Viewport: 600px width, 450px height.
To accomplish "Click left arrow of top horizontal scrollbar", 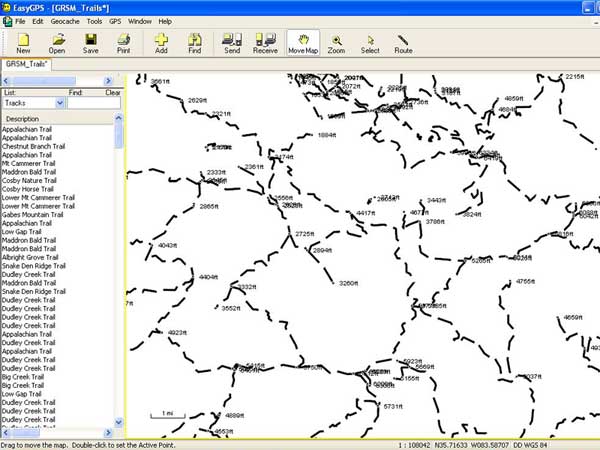I will [x=6, y=81].
